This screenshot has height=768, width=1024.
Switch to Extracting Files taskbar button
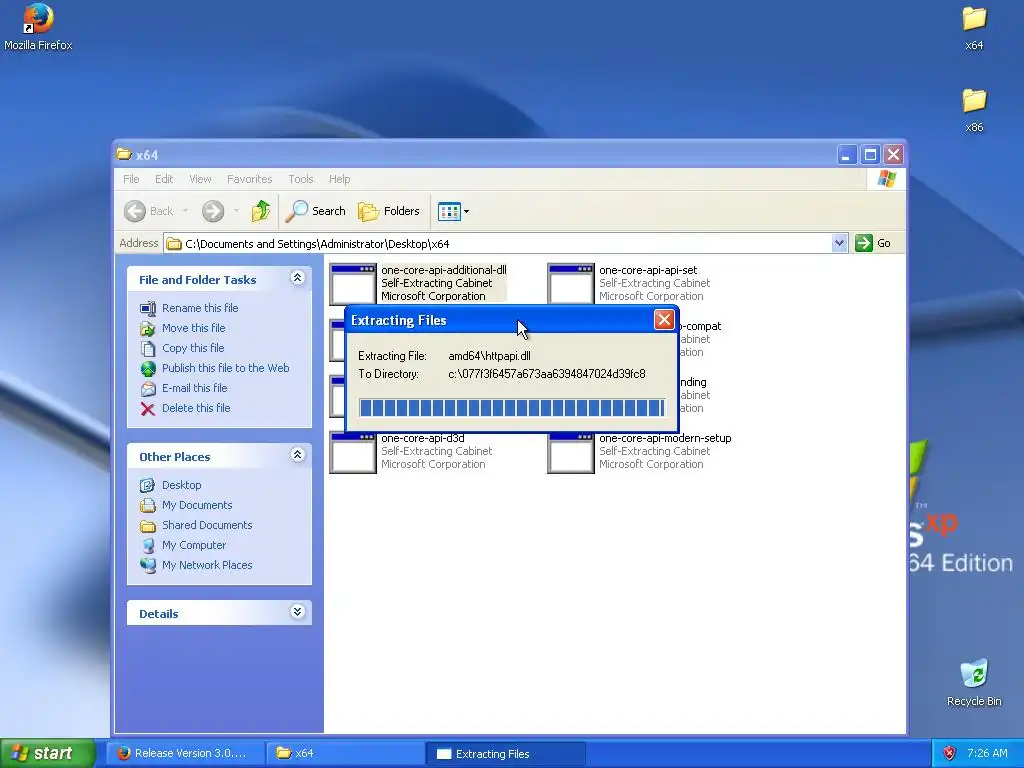click(x=505, y=753)
